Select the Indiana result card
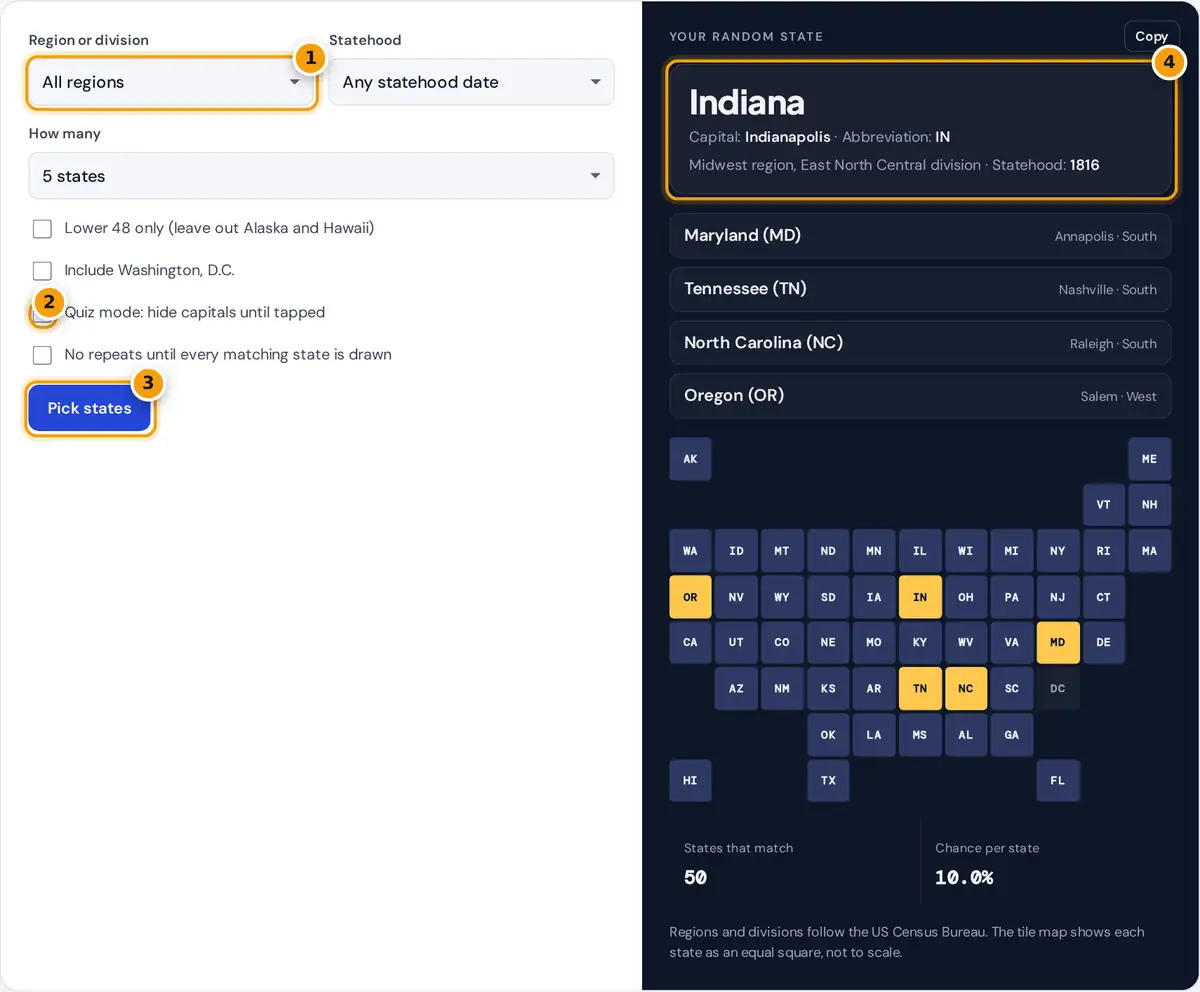1200x992 pixels. tap(920, 129)
